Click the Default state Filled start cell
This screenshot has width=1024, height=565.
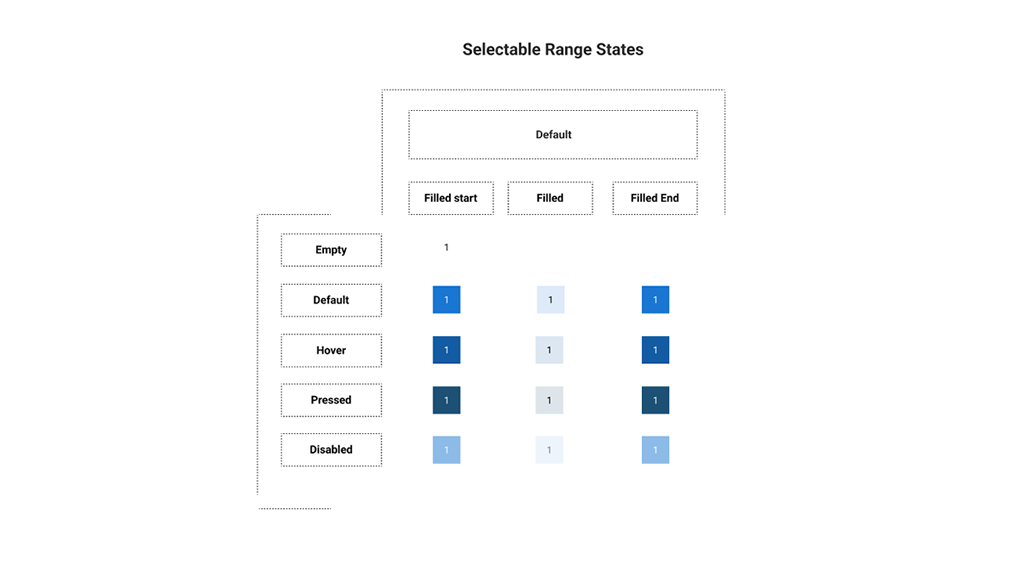coord(446,300)
